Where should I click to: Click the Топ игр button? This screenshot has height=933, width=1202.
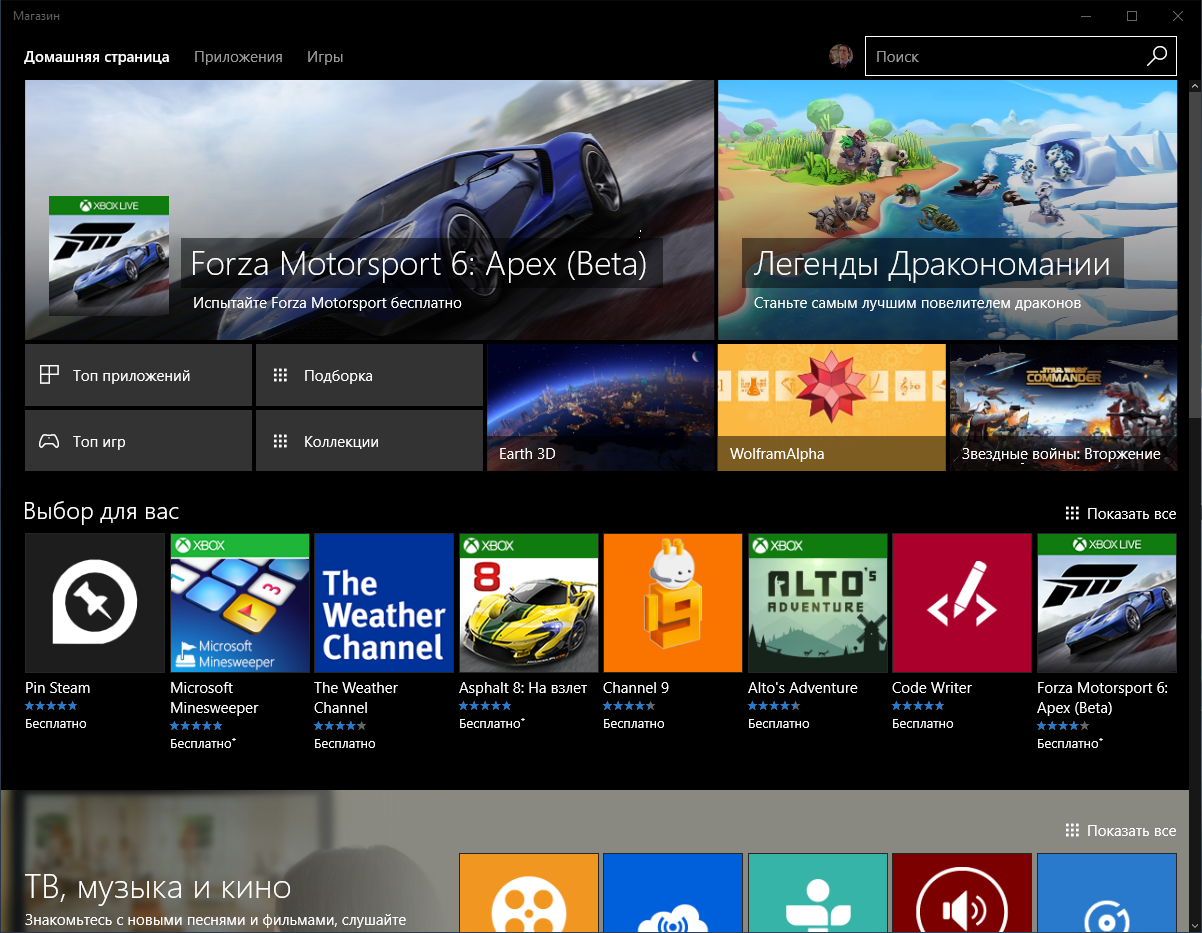click(138, 441)
